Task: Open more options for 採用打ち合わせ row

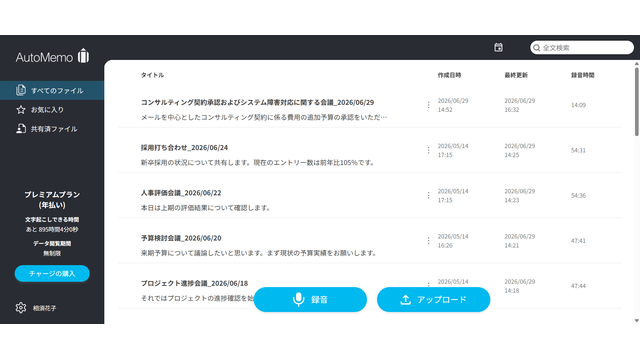Action: [x=428, y=150]
